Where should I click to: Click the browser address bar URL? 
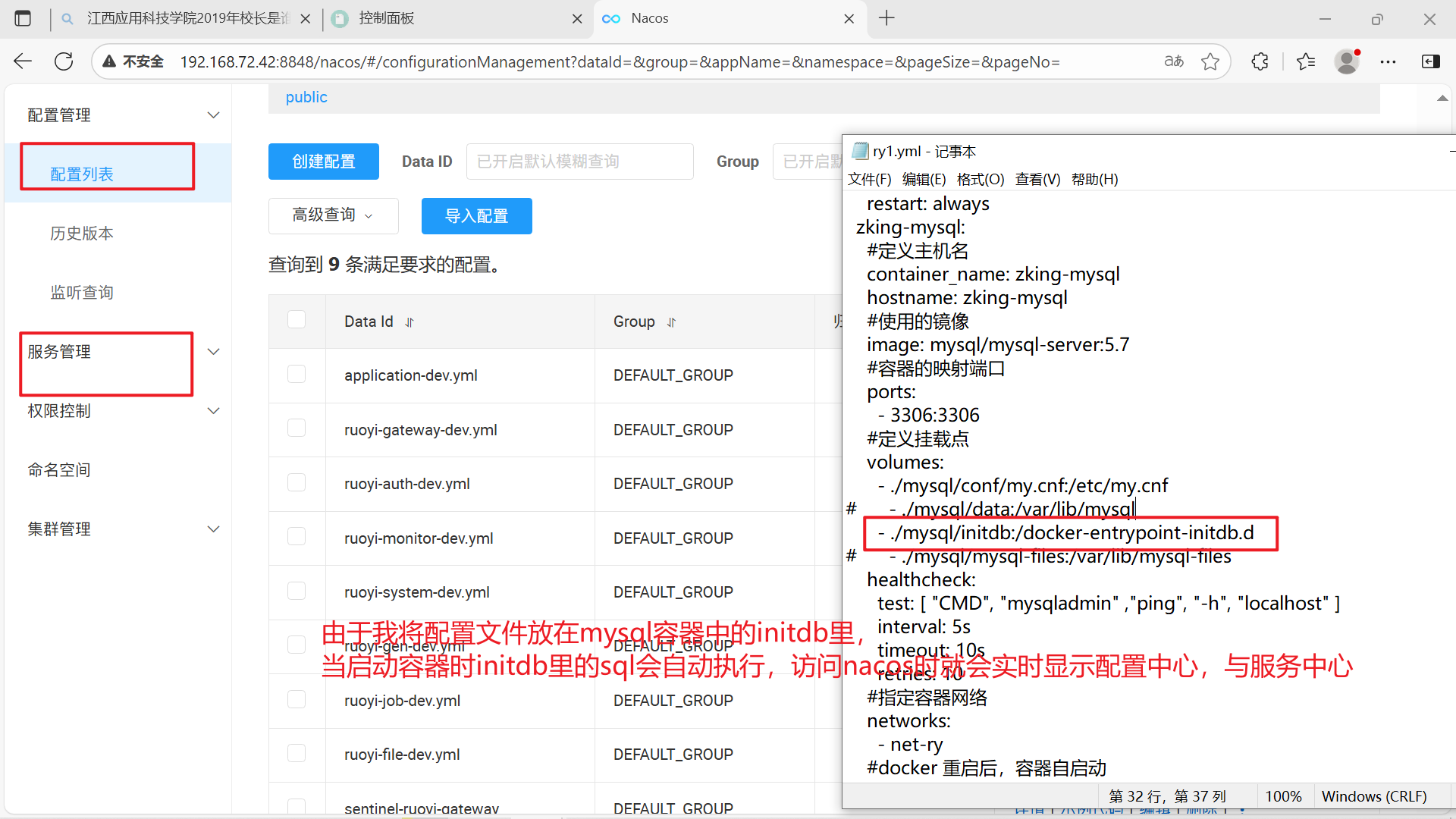[x=620, y=61]
